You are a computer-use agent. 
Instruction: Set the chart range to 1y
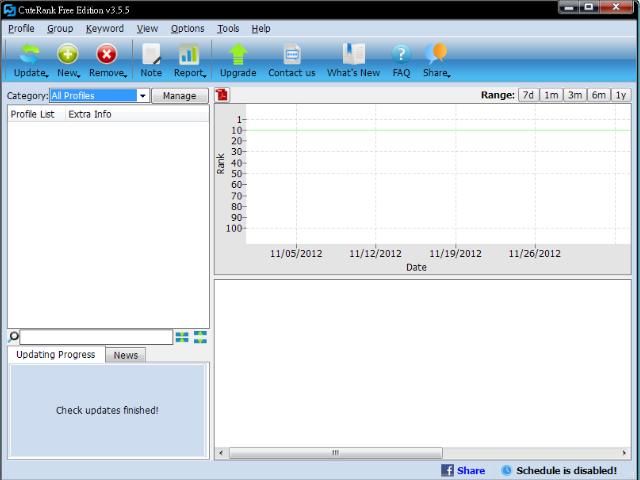pyautogui.click(x=621, y=96)
